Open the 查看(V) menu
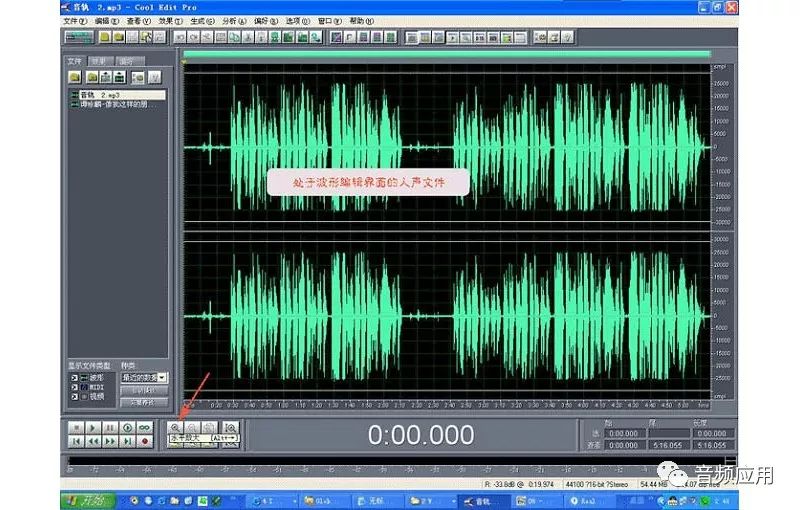The width and height of the screenshot is (800, 510). [x=138, y=21]
